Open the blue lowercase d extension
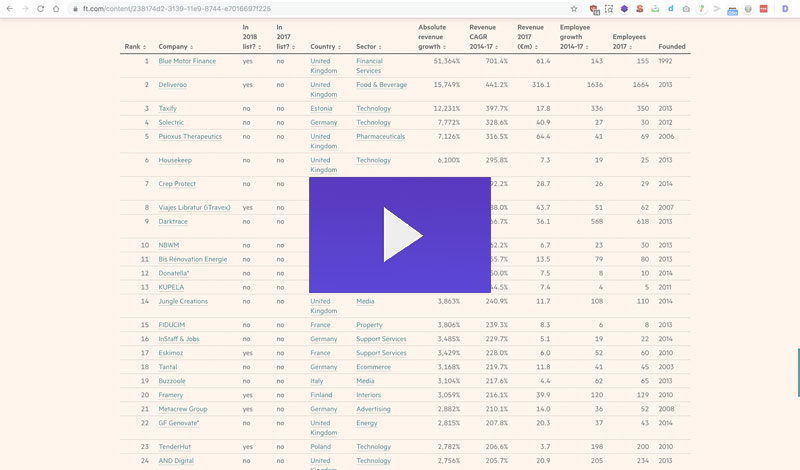This screenshot has width=800, height=470. tap(671, 9)
